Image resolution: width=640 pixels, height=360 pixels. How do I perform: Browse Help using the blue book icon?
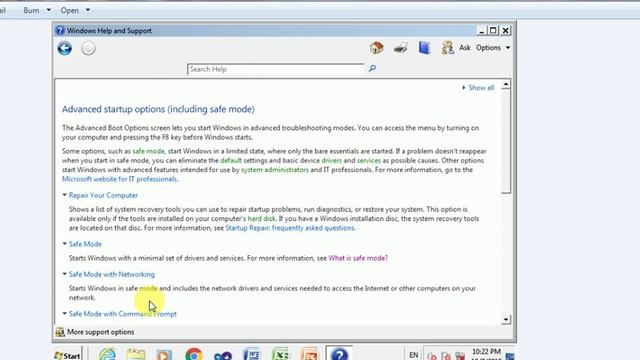tap(424, 48)
